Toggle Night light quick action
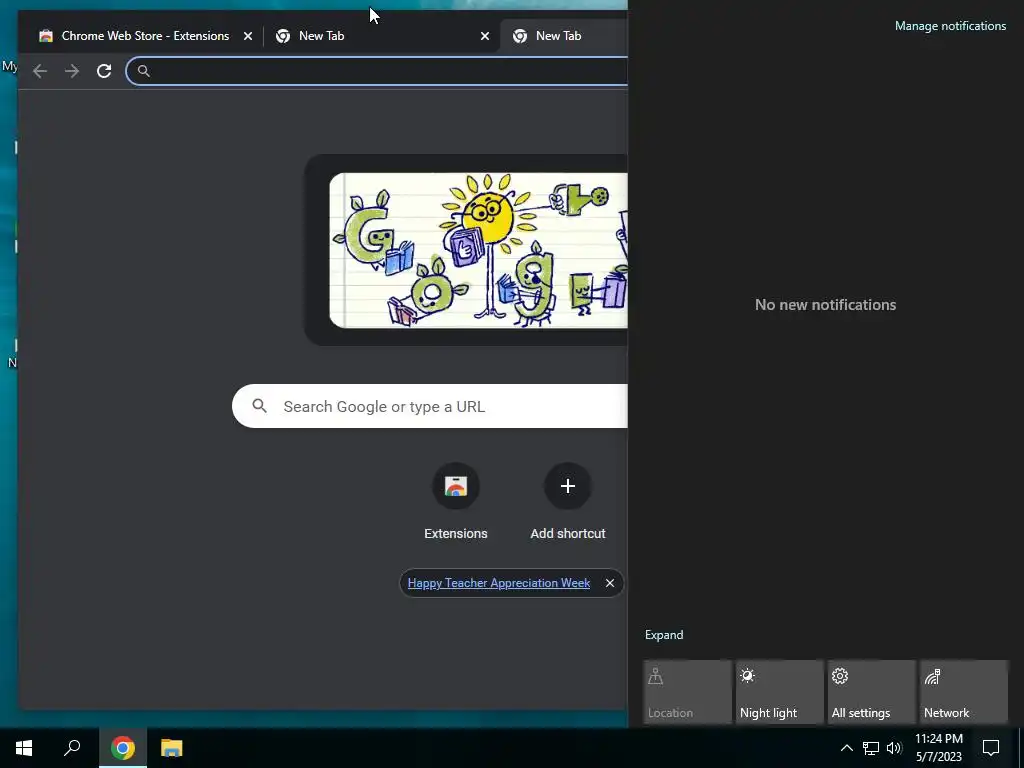The width and height of the screenshot is (1024, 768). pyautogui.click(x=779, y=692)
